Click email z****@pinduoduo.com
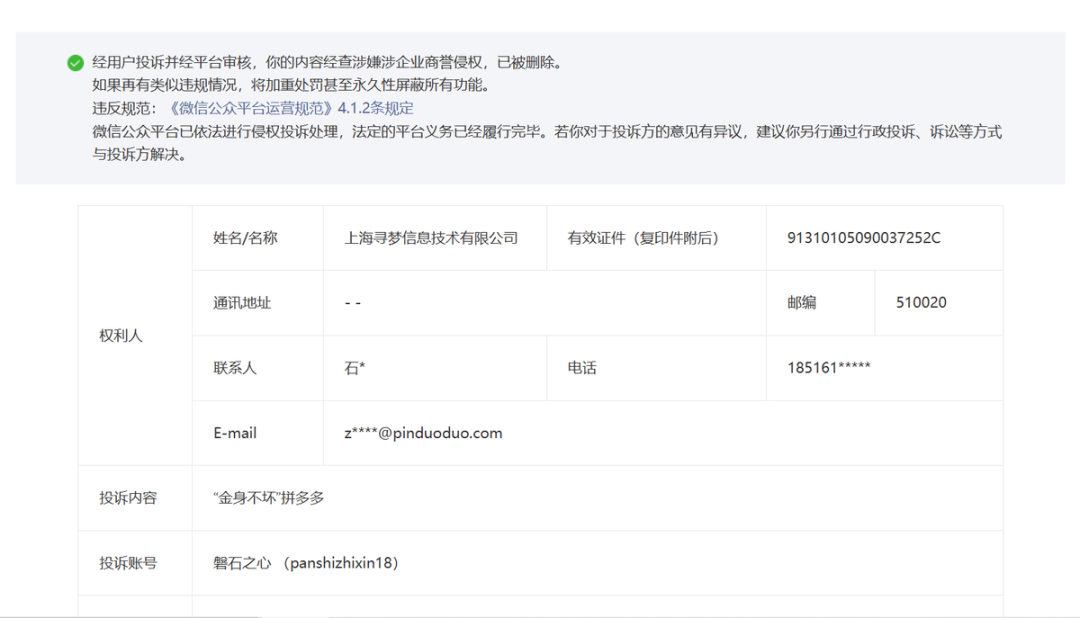Viewport: 1080px width, 618px height. point(424,433)
